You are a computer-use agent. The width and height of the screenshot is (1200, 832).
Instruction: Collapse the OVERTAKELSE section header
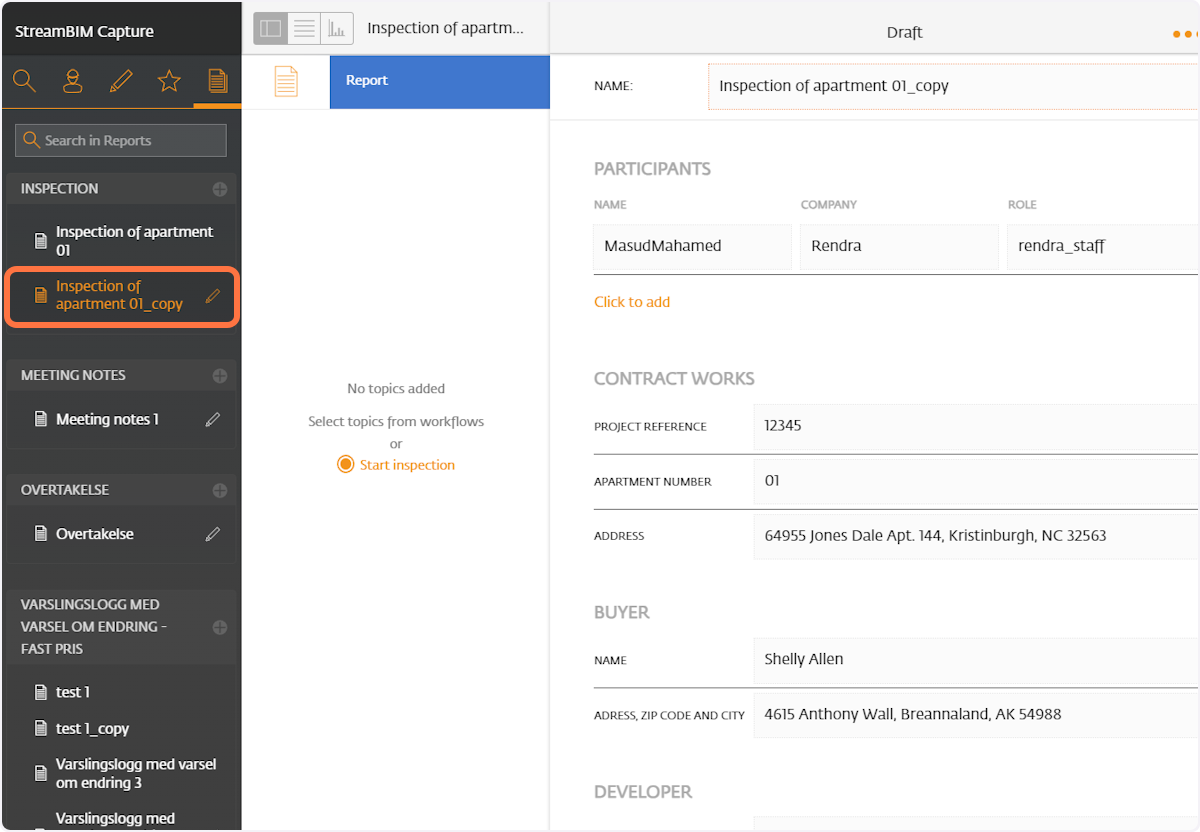(x=121, y=491)
